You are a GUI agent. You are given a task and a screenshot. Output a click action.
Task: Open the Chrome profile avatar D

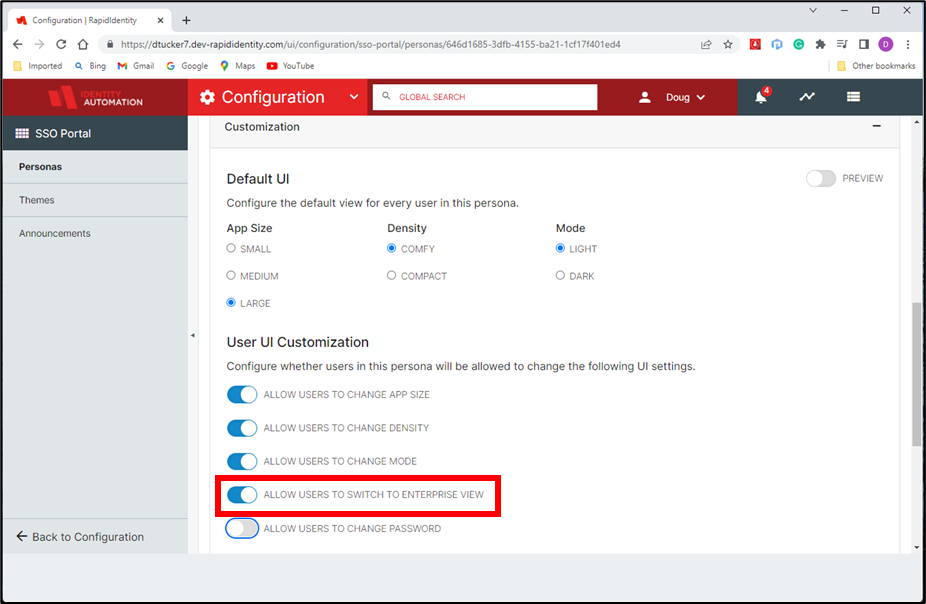click(x=885, y=44)
